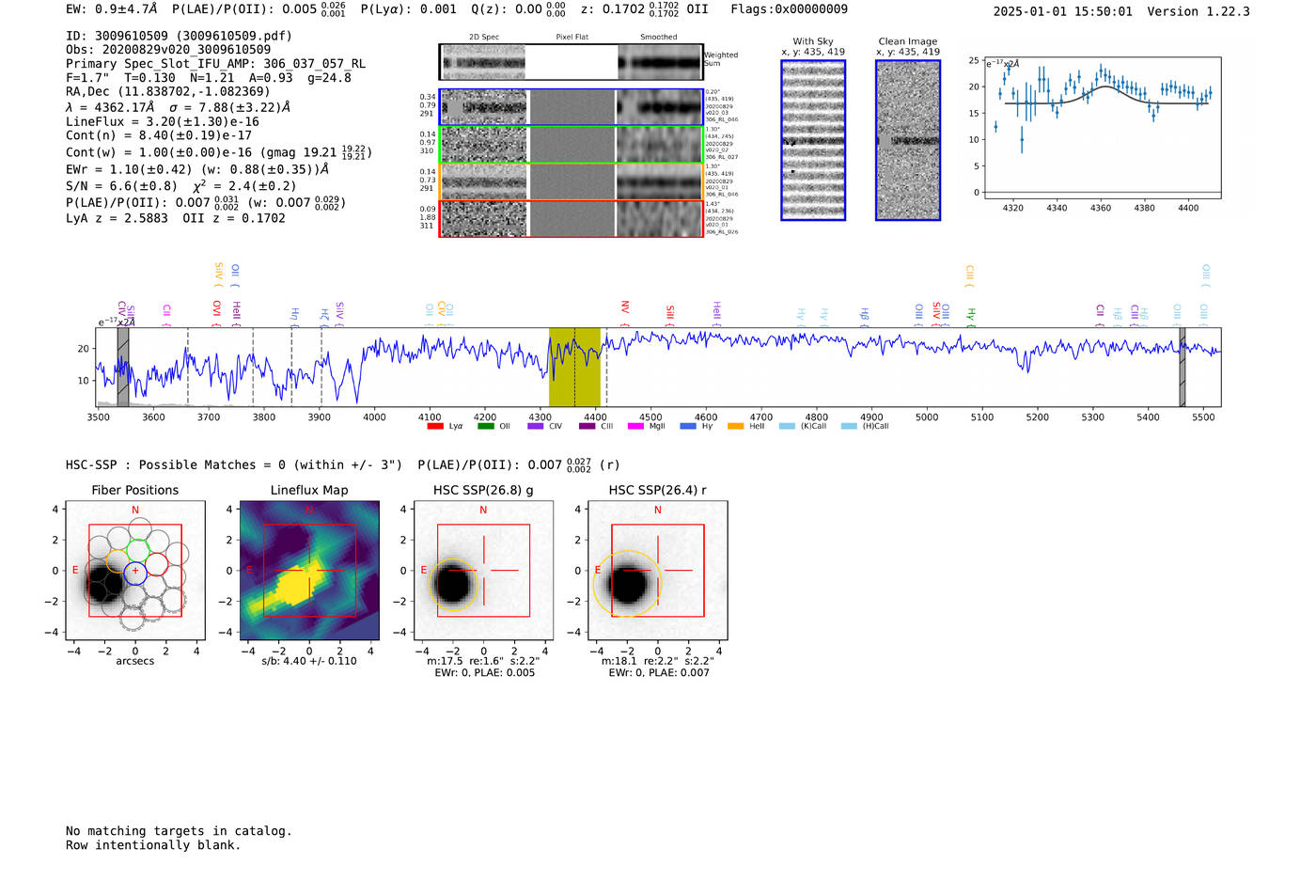Click 'Row intentionally blank.'
The width and height of the screenshot is (1316, 896).
click(153, 845)
